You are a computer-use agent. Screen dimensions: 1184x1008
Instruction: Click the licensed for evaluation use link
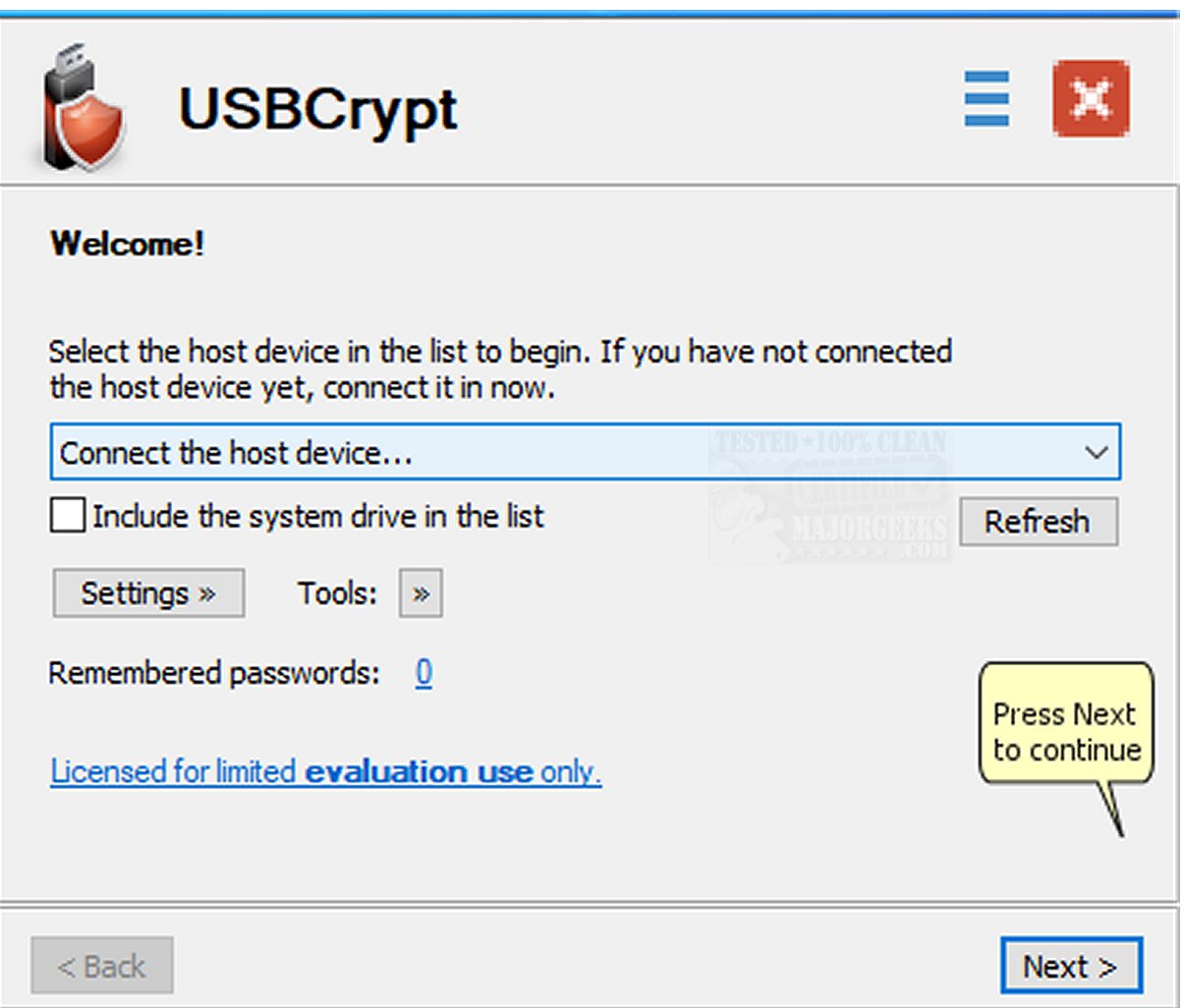325,771
